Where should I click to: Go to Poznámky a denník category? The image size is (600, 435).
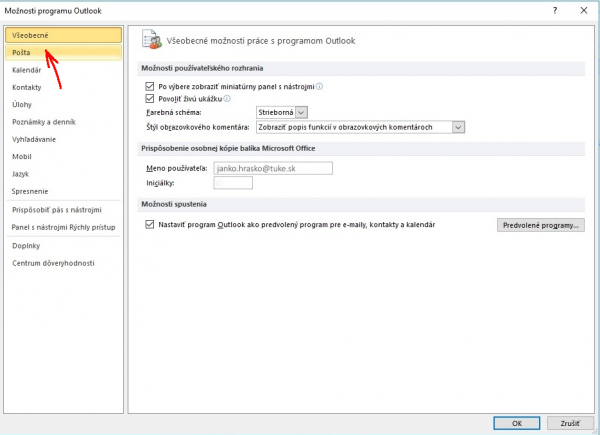click(x=64, y=122)
